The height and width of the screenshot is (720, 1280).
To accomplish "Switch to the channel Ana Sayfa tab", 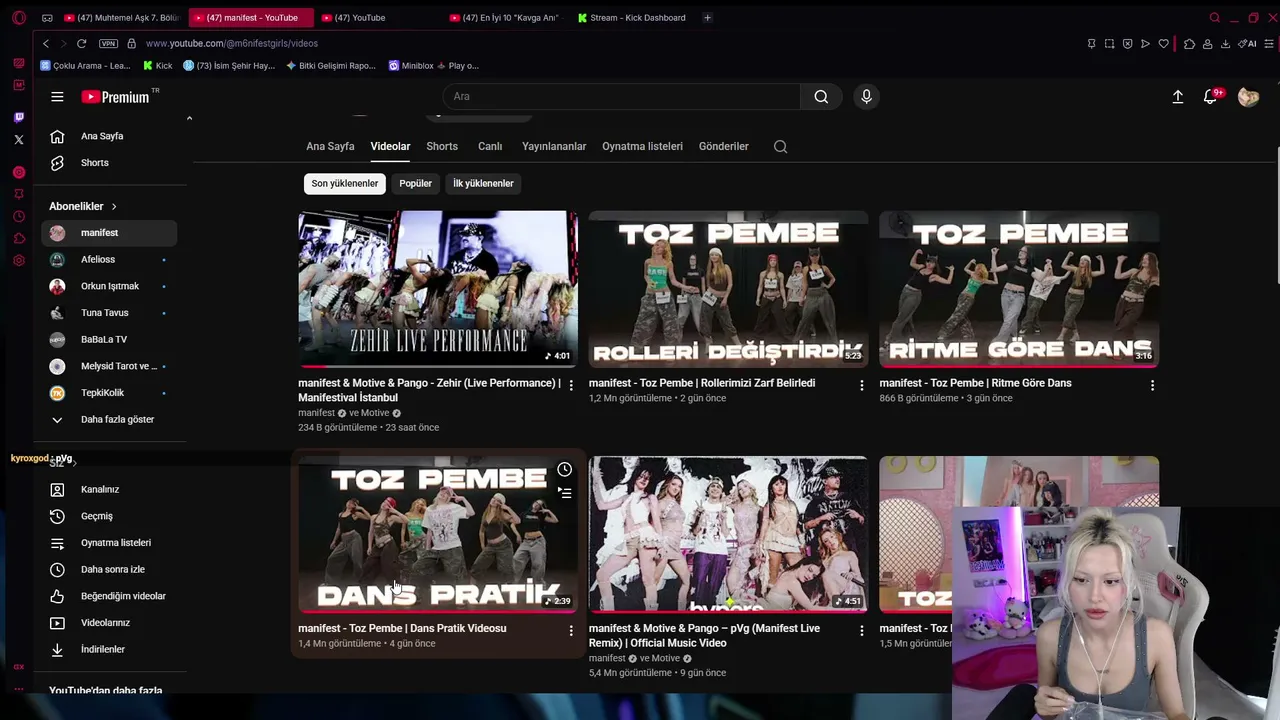I will (330, 146).
